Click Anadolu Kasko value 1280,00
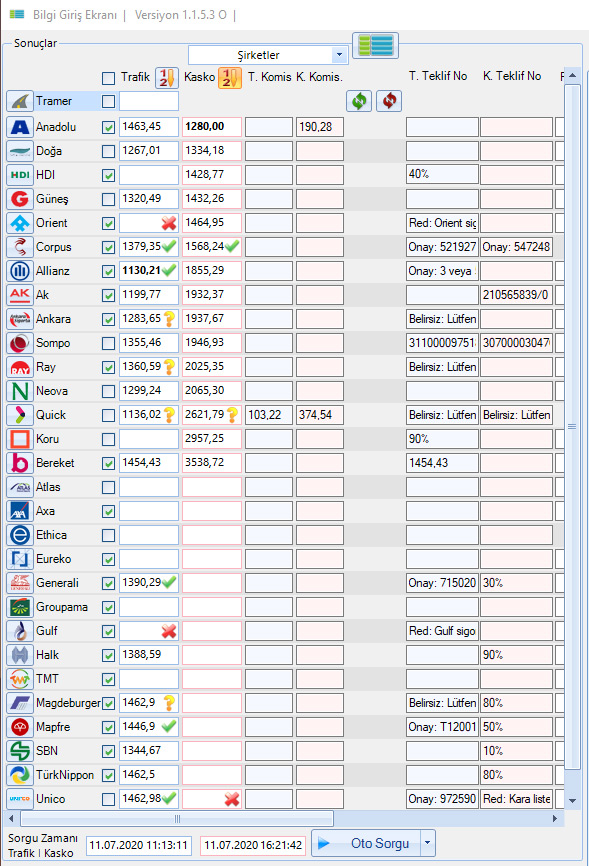The height and width of the screenshot is (866, 589). tap(212, 127)
